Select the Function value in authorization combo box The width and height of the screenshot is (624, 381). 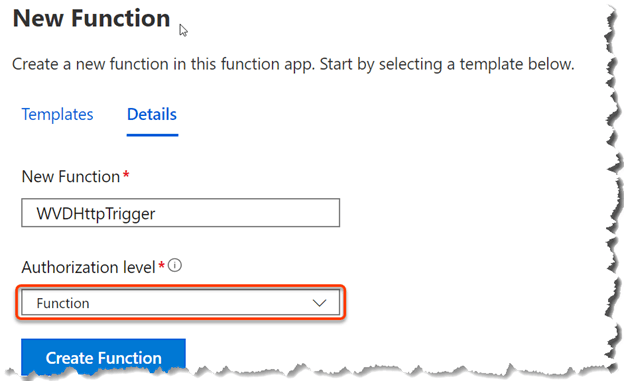click(63, 303)
